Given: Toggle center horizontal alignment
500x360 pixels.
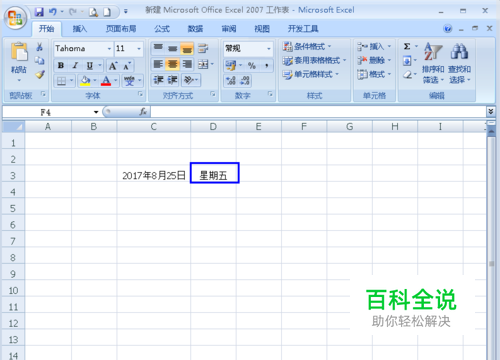Looking at the screenshot, I should 173,64.
